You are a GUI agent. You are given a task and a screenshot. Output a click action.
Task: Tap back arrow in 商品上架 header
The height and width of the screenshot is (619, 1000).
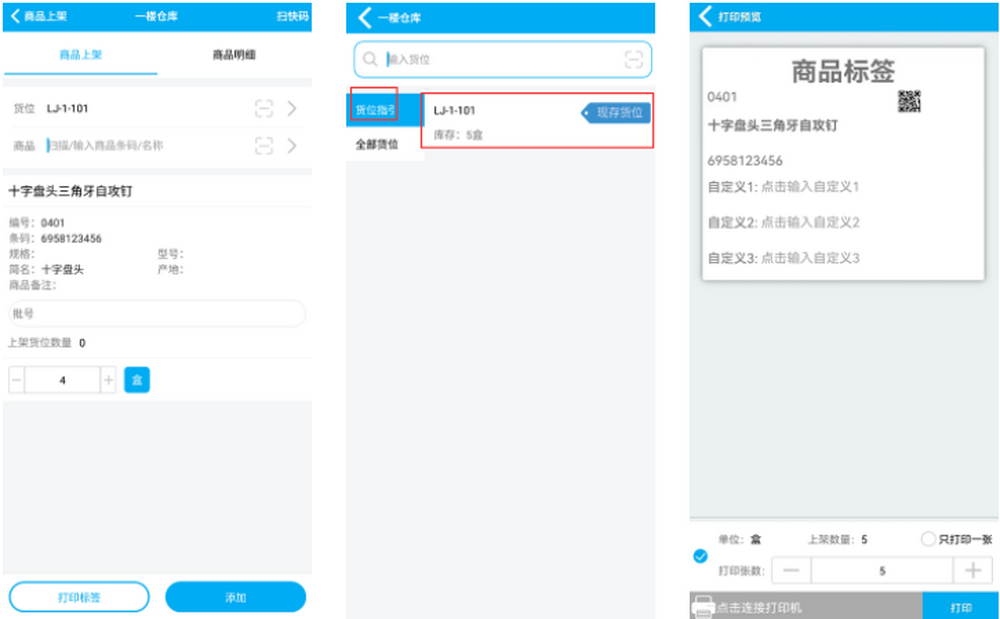(16, 17)
